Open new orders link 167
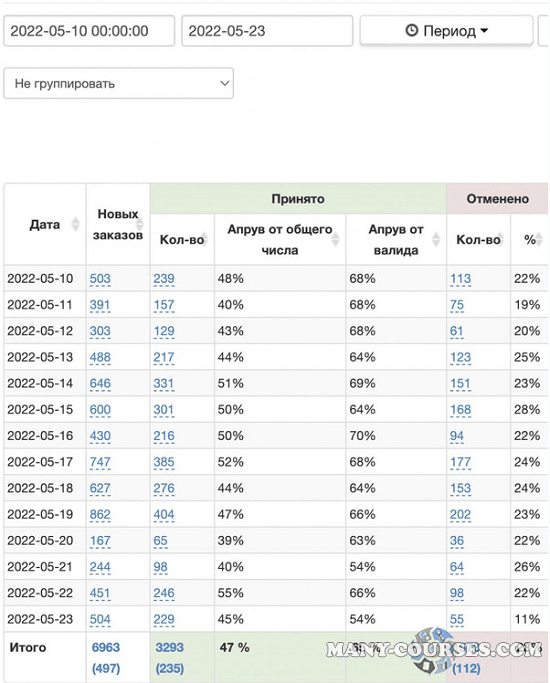This screenshot has height=683, width=550. (x=100, y=540)
